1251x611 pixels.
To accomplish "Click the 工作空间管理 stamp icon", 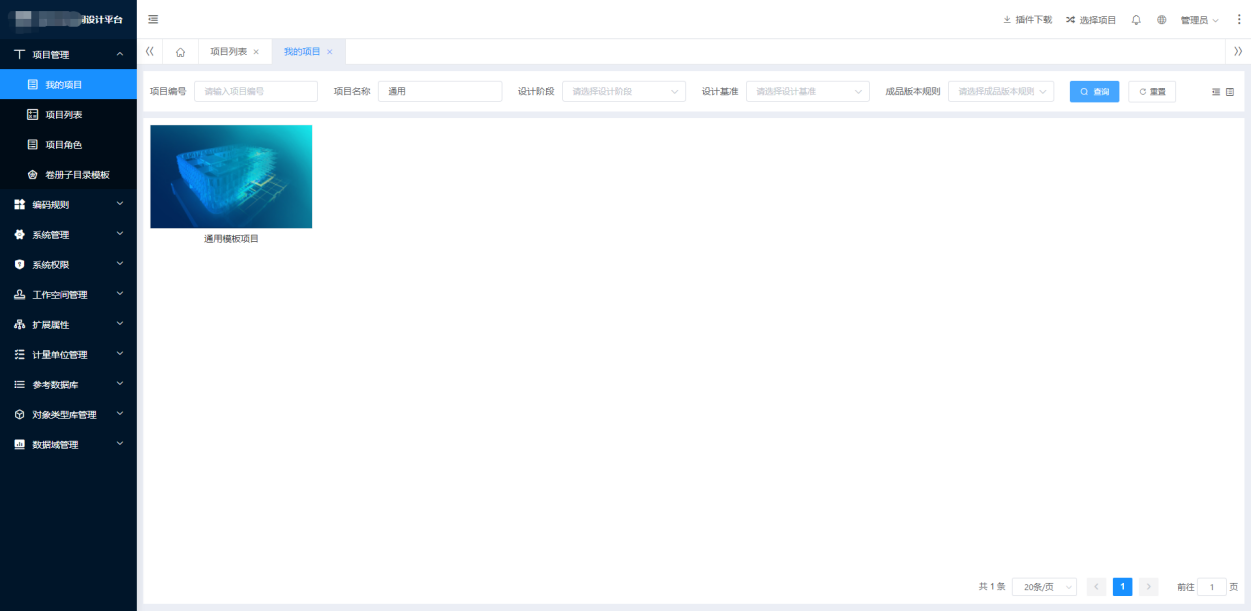I will [x=19, y=294].
